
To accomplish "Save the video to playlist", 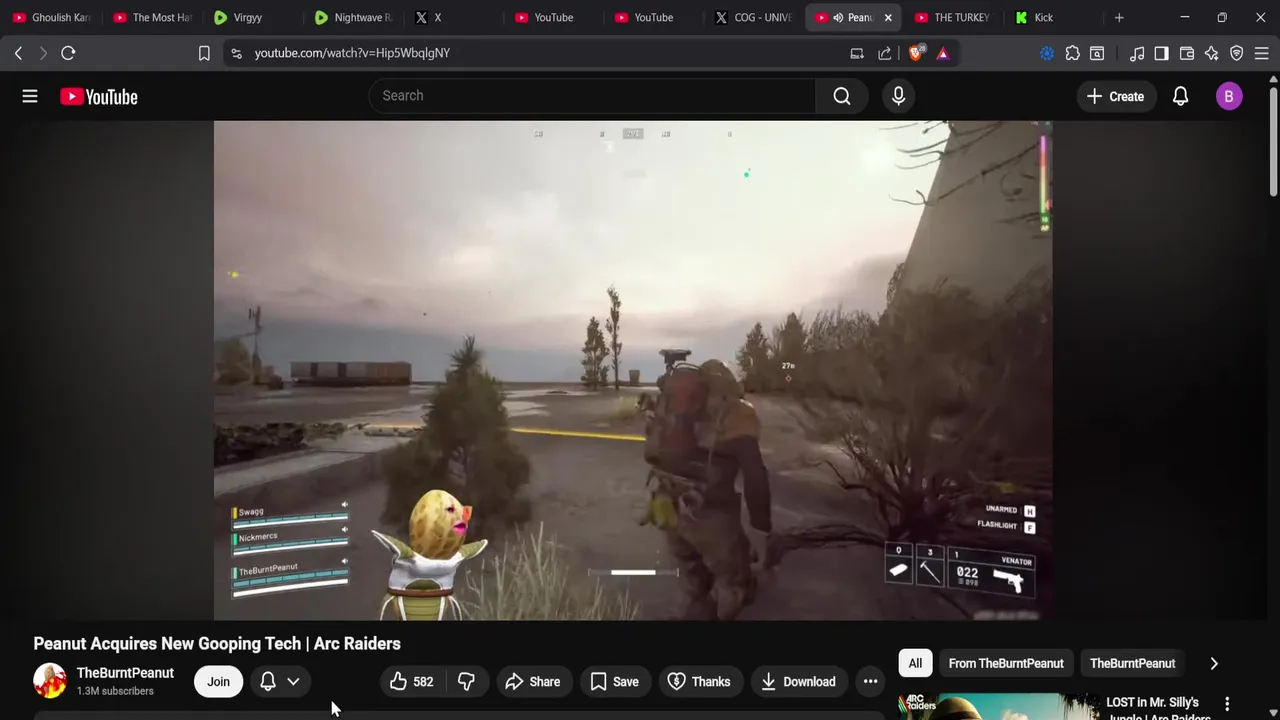I will 614,682.
